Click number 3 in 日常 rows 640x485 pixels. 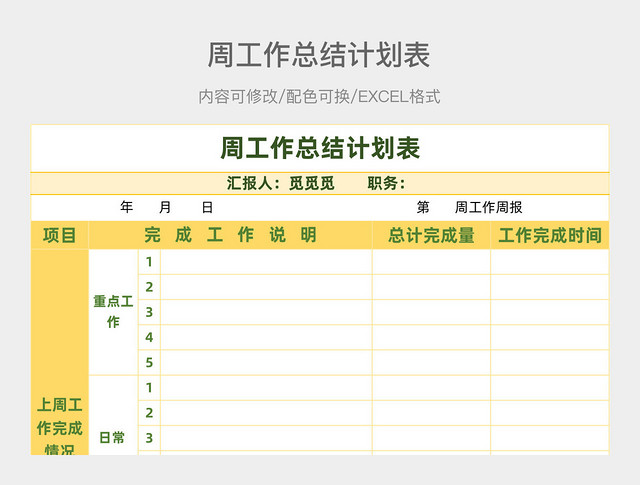click(149, 438)
